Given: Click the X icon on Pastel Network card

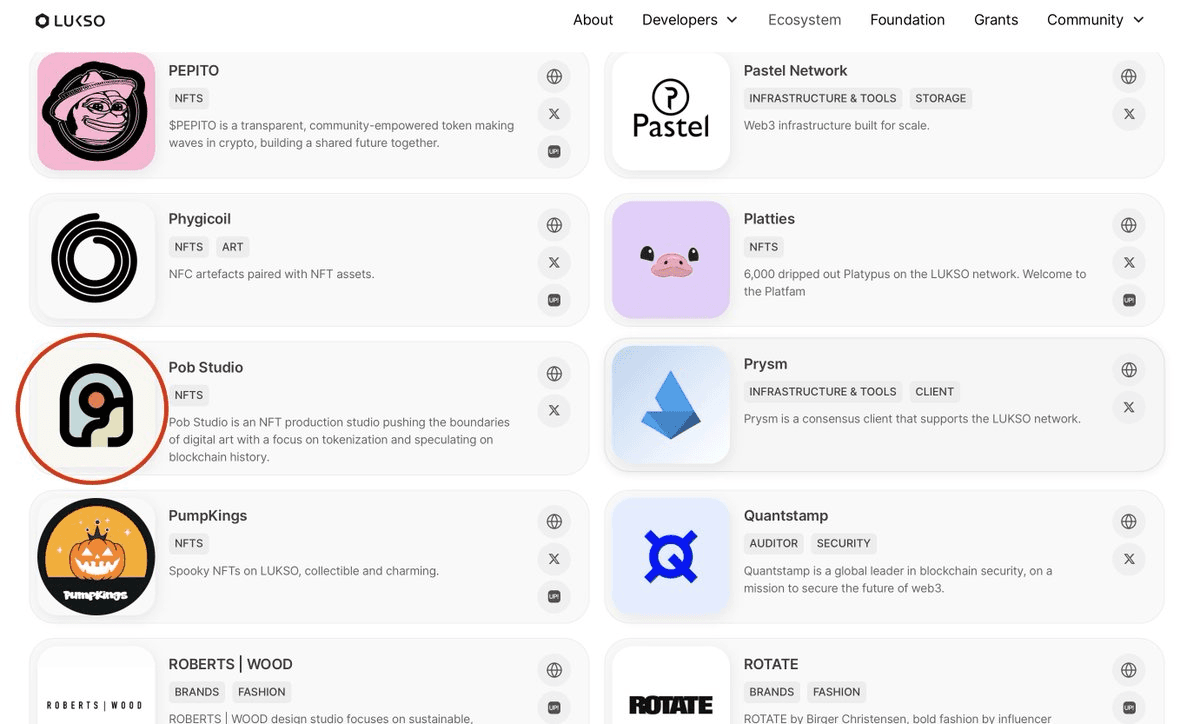Looking at the screenshot, I should click(1129, 114).
